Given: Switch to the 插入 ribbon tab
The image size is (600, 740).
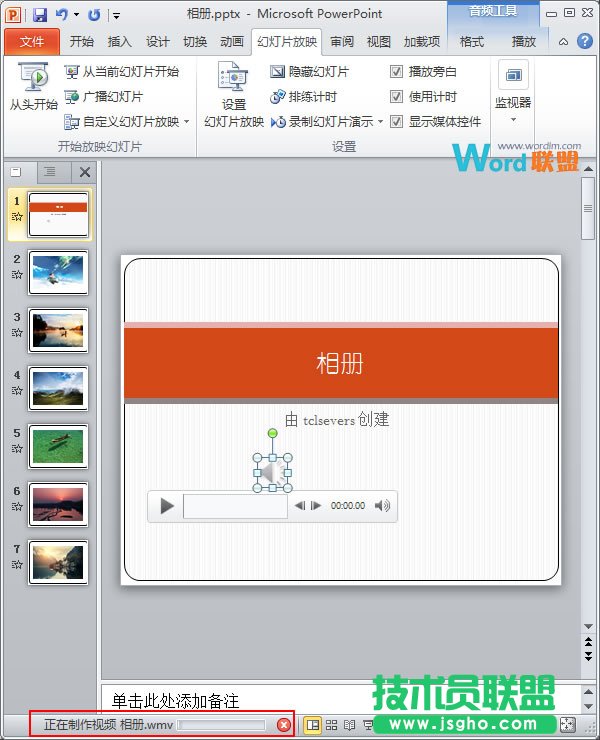Looking at the screenshot, I should pyautogui.click(x=119, y=42).
